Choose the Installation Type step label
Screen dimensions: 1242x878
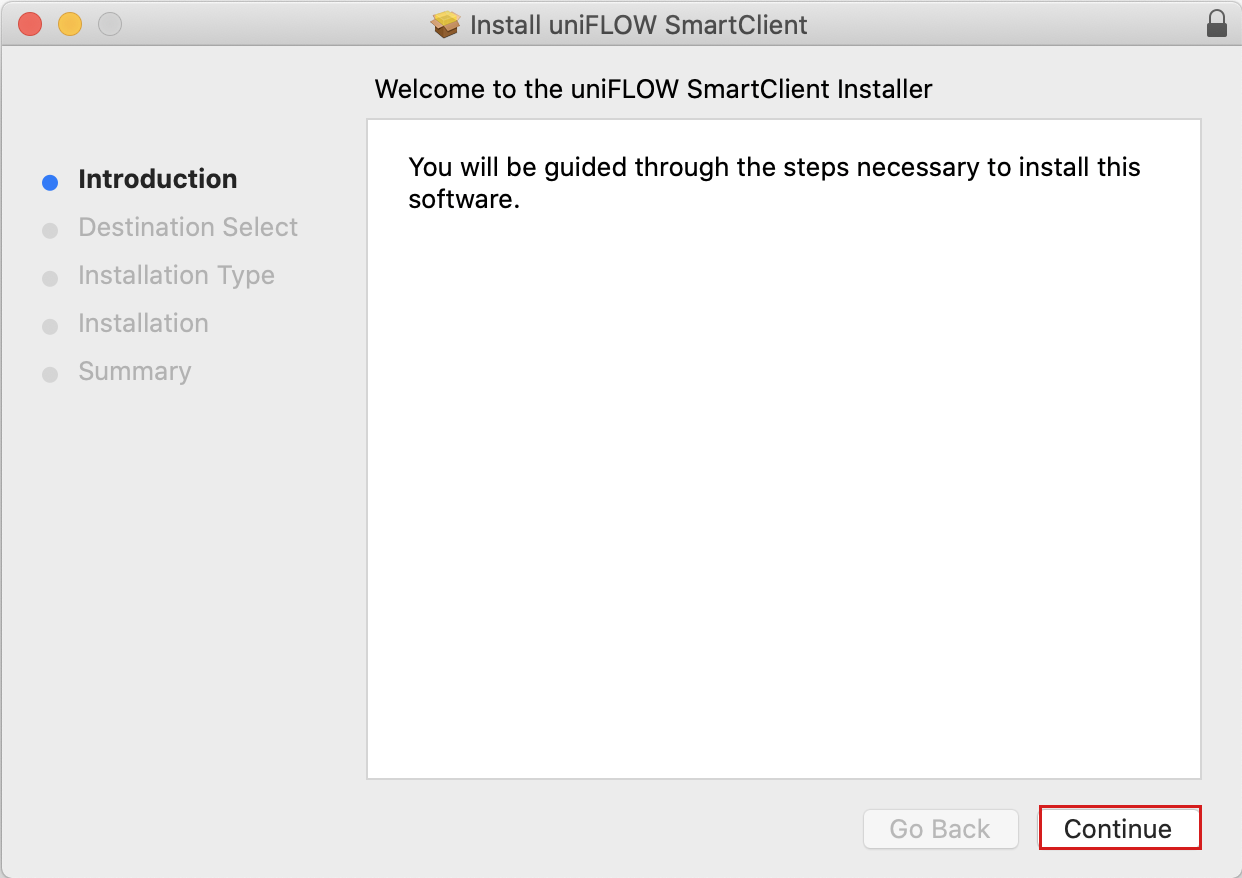tap(176, 275)
